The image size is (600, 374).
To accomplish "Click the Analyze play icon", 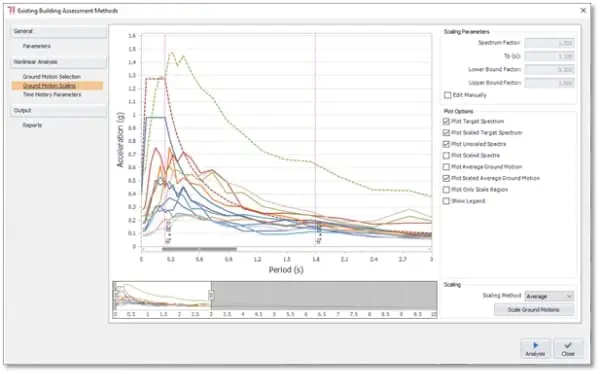I will coord(535,345).
